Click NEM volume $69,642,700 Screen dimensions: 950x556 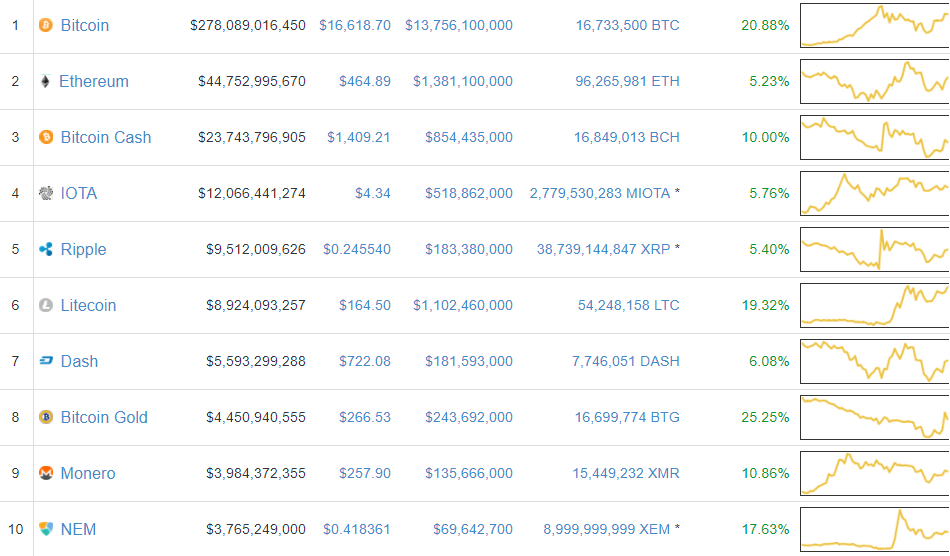(473, 529)
